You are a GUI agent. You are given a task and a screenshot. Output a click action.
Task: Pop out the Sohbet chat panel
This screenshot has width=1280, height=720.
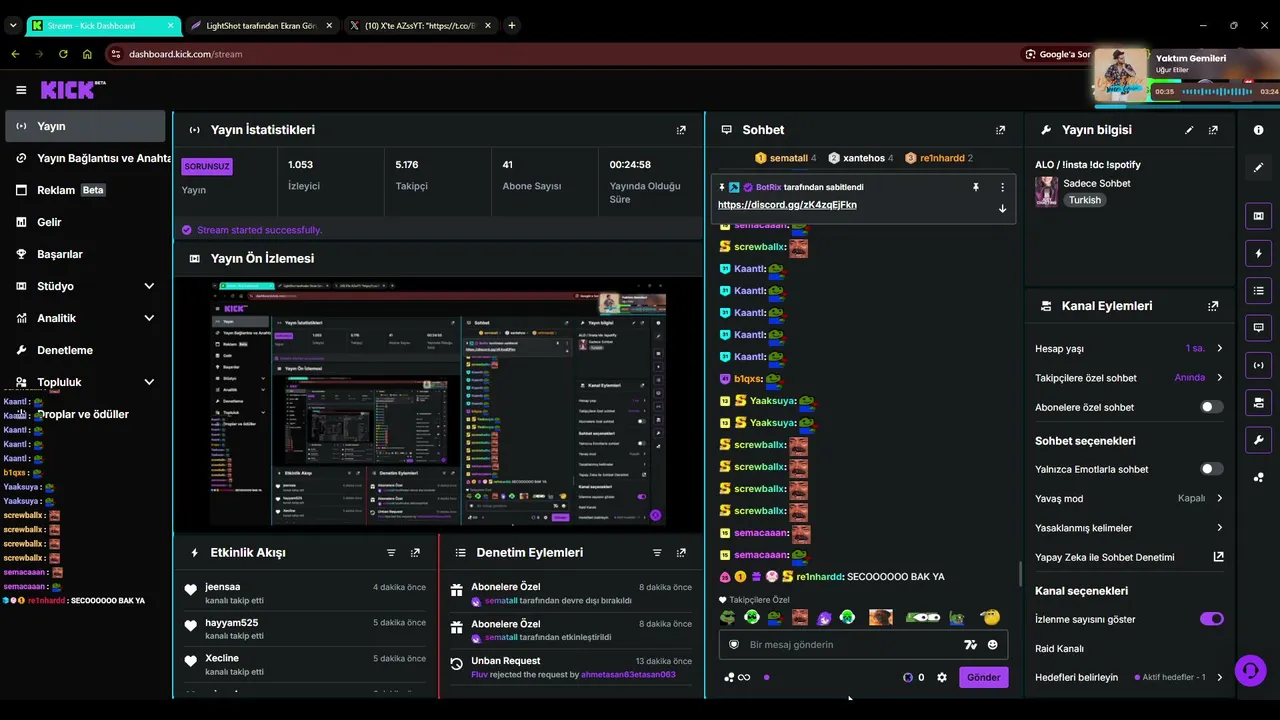[x=1000, y=130]
